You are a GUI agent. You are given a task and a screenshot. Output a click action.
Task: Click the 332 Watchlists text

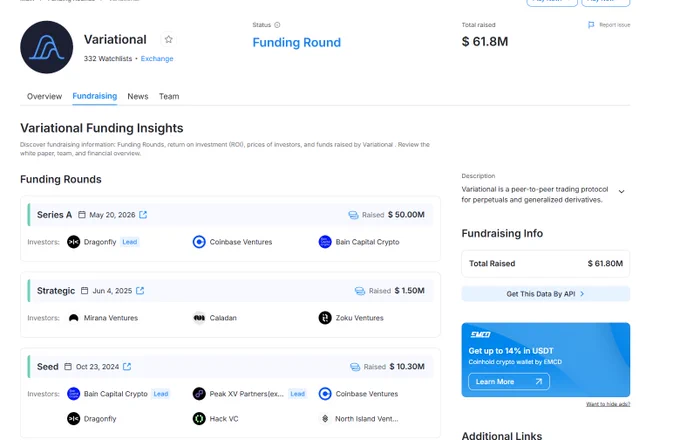108,59
